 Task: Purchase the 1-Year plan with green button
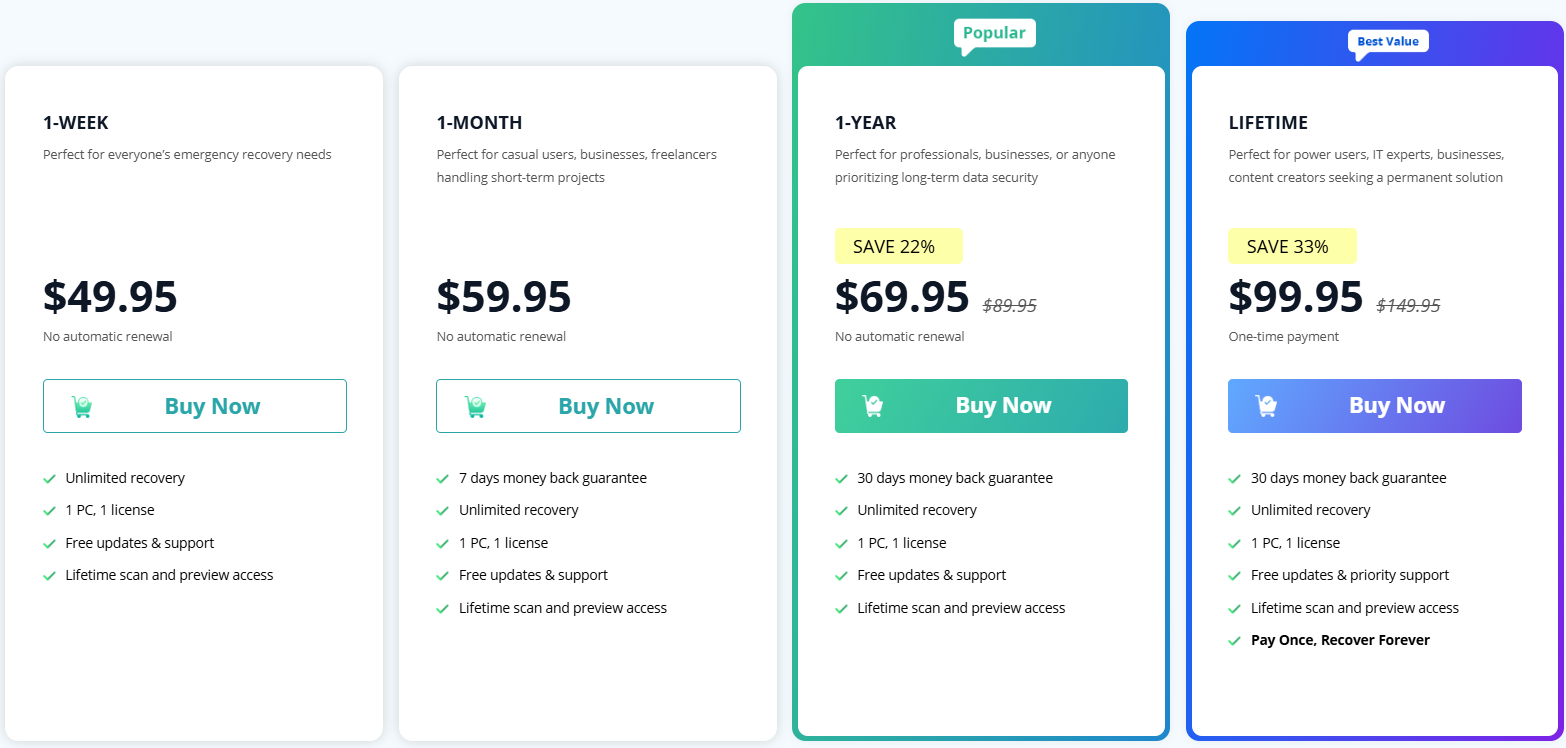coord(981,406)
